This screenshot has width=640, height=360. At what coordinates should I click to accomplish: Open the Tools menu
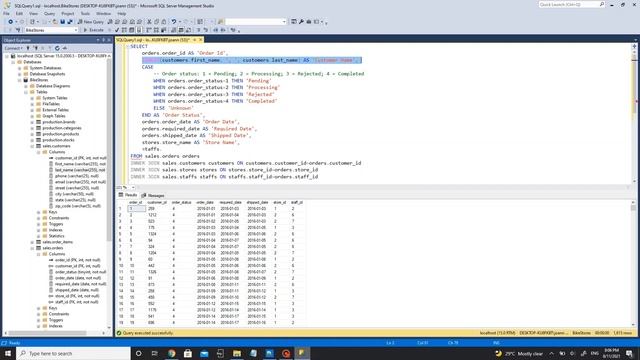[x=85, y=13]
